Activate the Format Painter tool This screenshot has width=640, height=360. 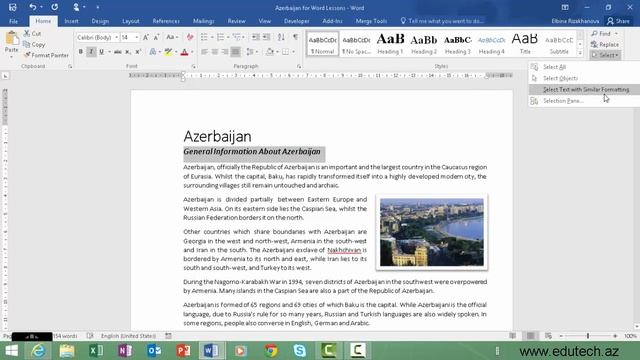pos(46,55)
